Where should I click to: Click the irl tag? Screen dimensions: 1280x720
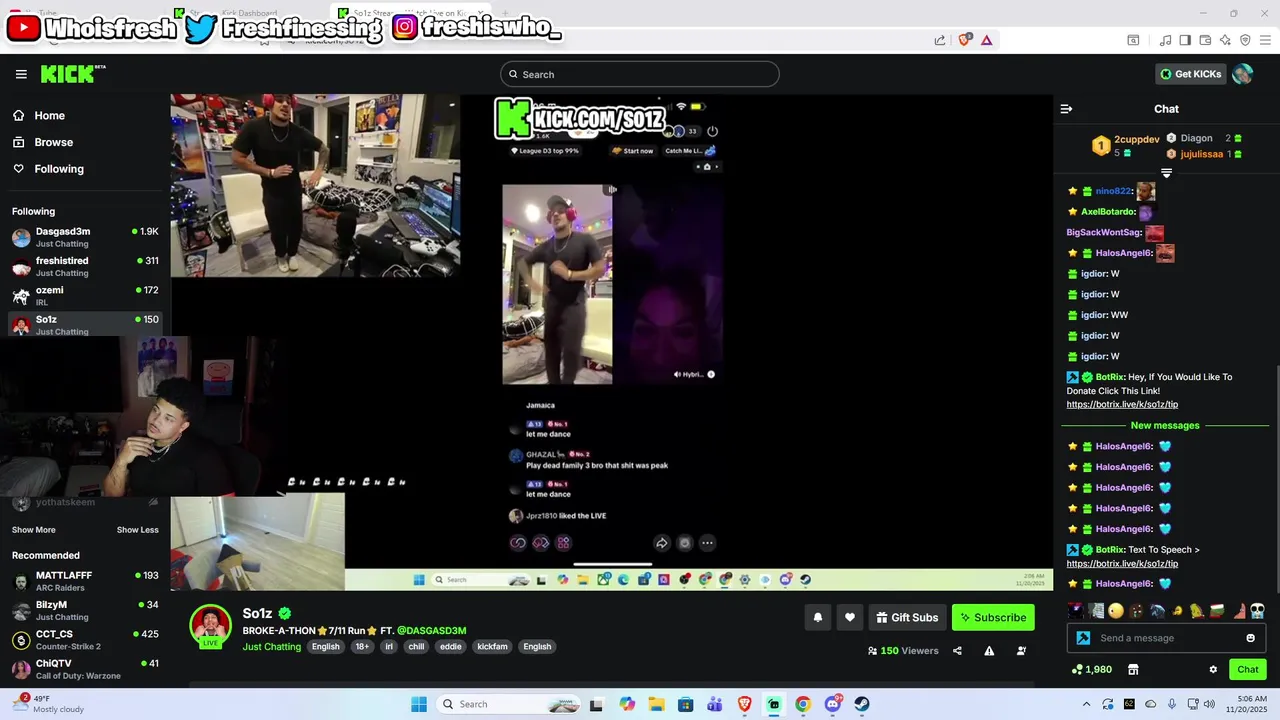(x=389, y=647)
